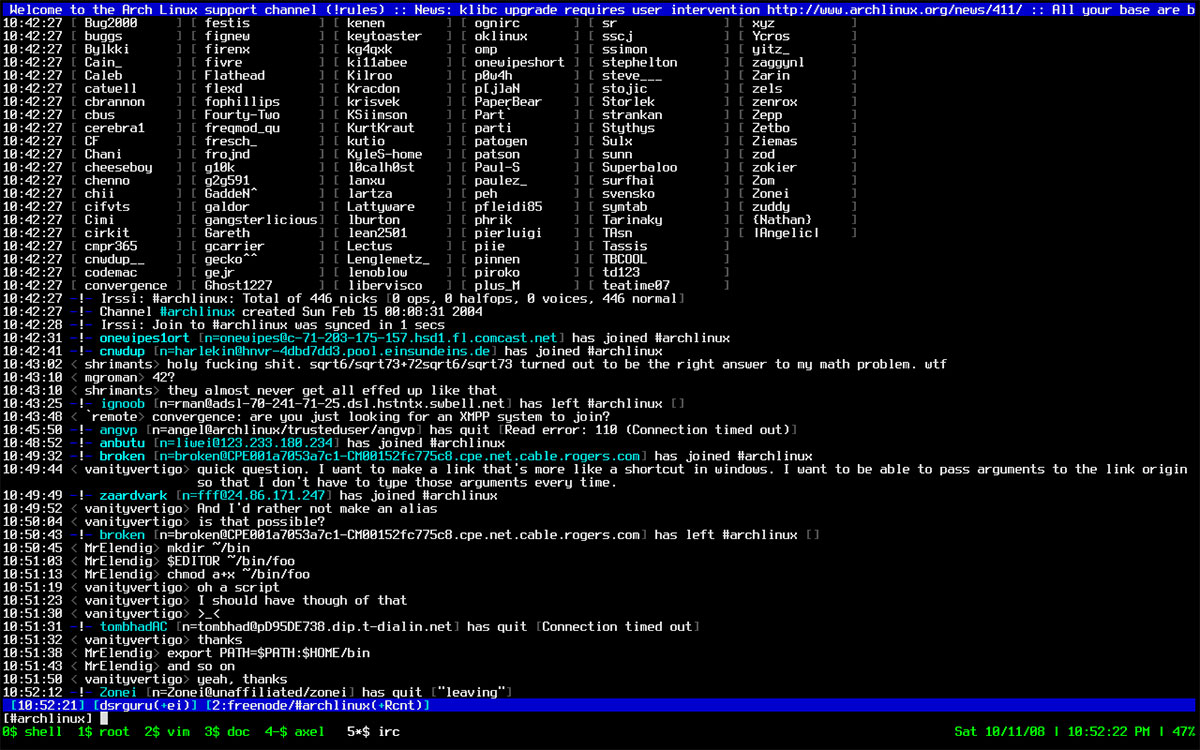Click the active "5*$ irc" window label
Screen dimensions: 1200x750
372,732
